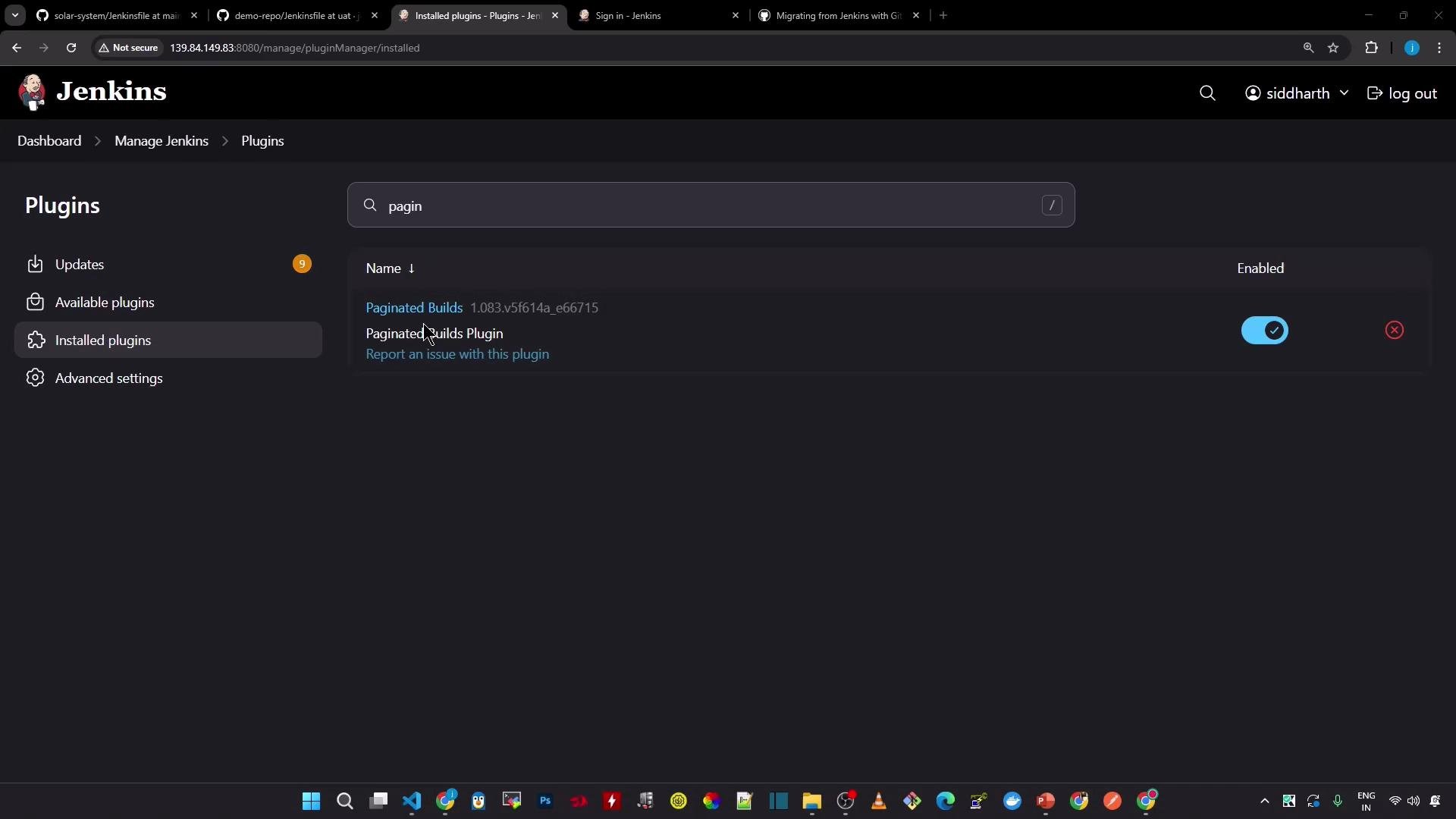1456x819 pixels.
Task: Click the version text 1.083.v5f614a_e66715
Action: click(534, 308)
